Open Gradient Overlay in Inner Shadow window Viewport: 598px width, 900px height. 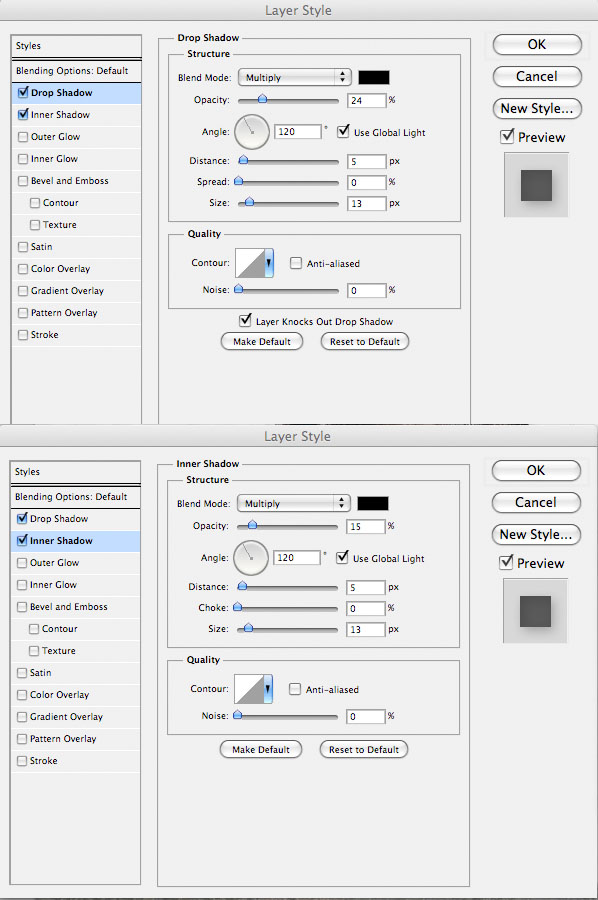point(66,717)
